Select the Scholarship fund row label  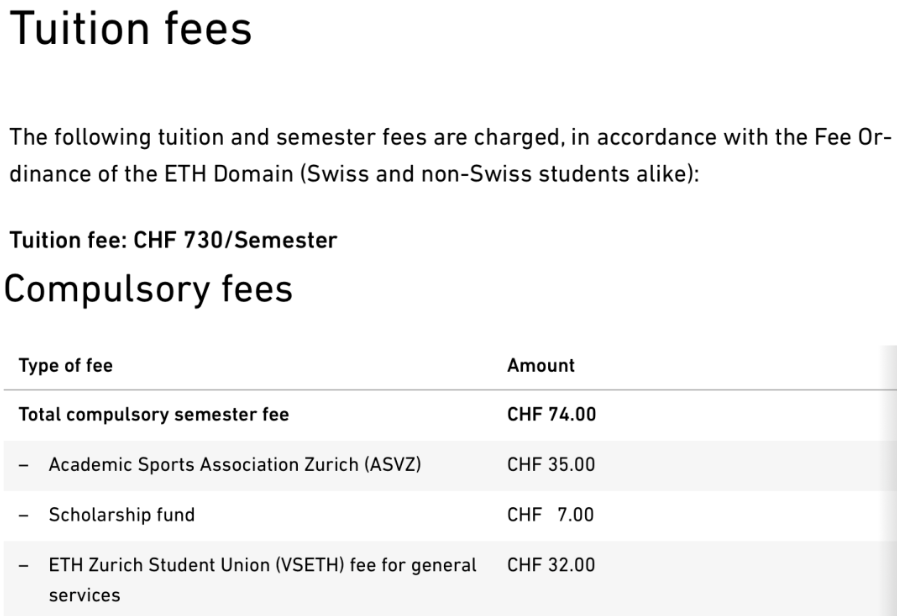pos(121,515)
